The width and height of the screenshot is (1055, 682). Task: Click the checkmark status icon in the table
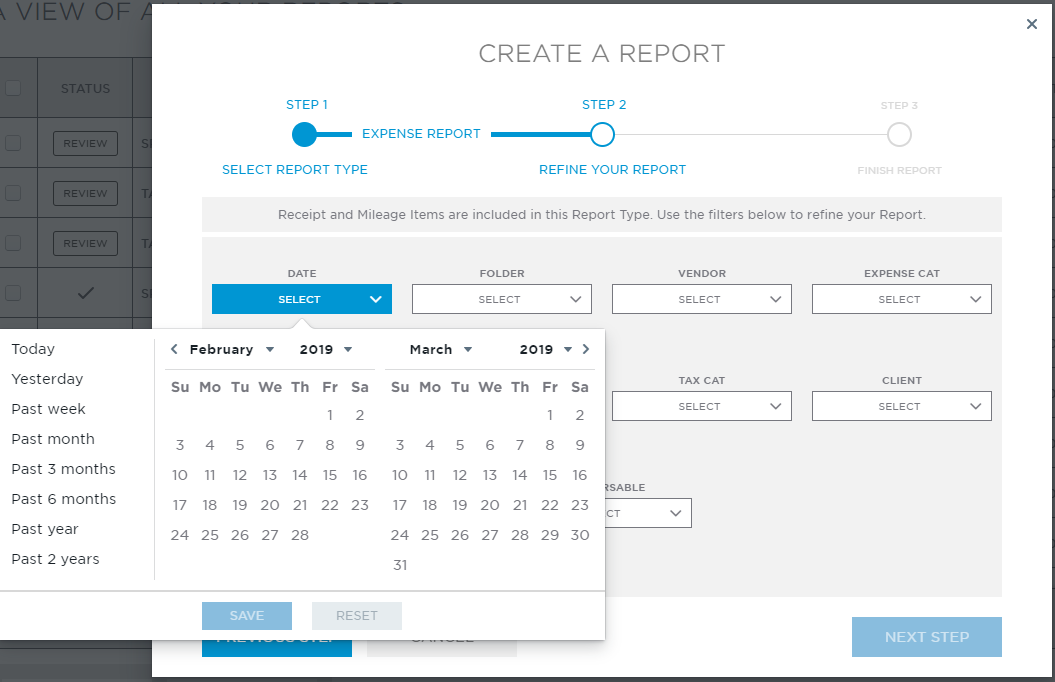point(85,292)
